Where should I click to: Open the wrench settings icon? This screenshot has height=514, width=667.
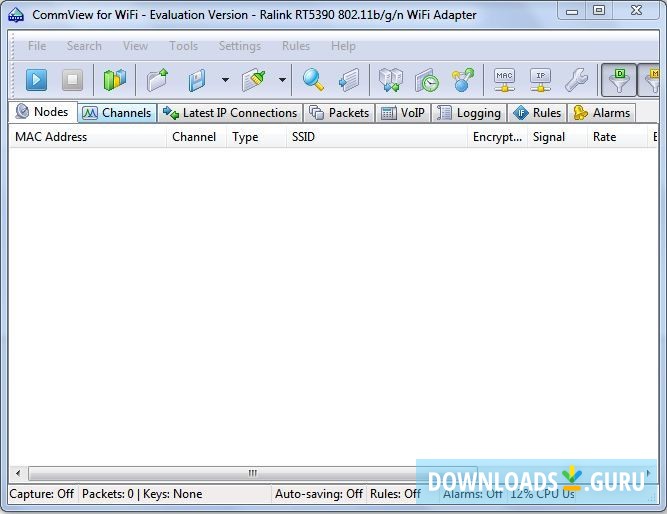[576, 80]
